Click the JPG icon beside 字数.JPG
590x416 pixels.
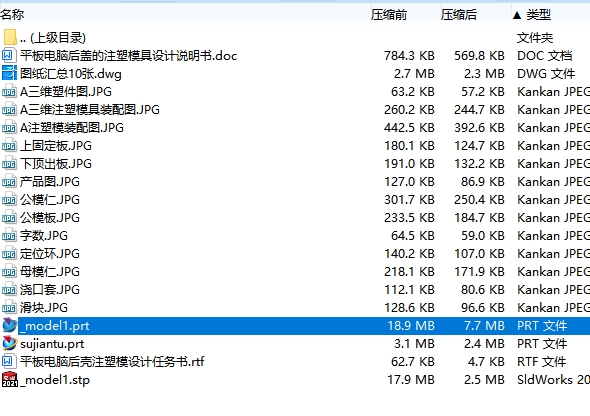pyautogui.click(x=9, y=235)
